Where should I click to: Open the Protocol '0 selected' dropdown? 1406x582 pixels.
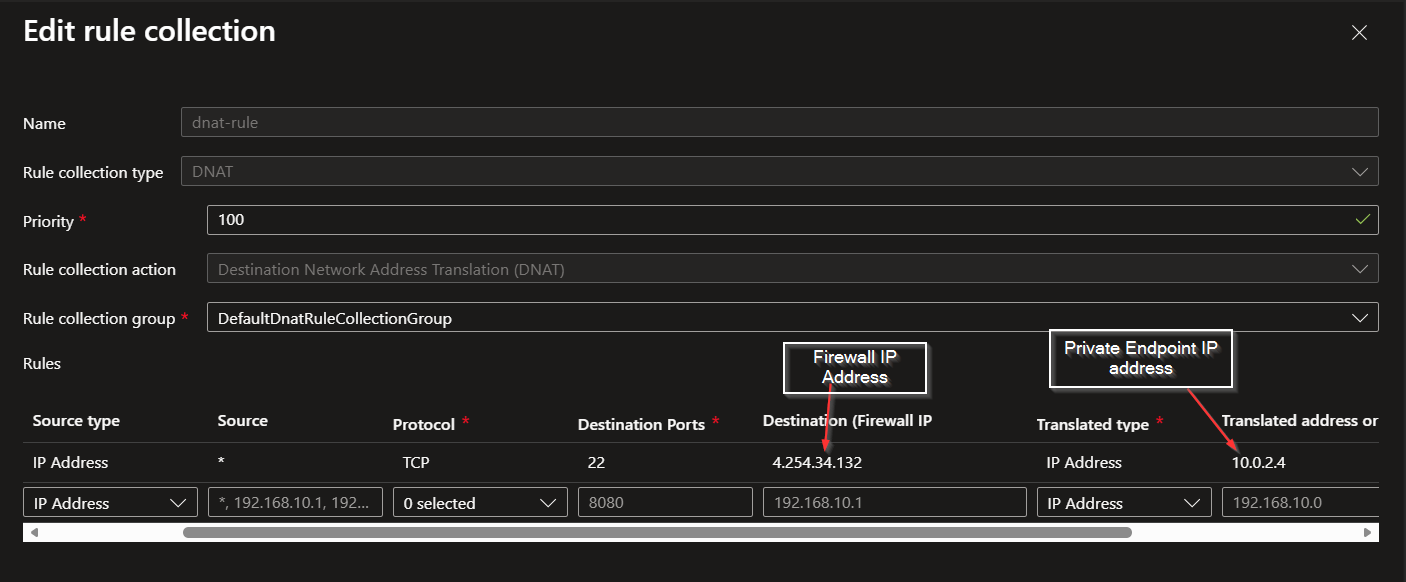480,503
